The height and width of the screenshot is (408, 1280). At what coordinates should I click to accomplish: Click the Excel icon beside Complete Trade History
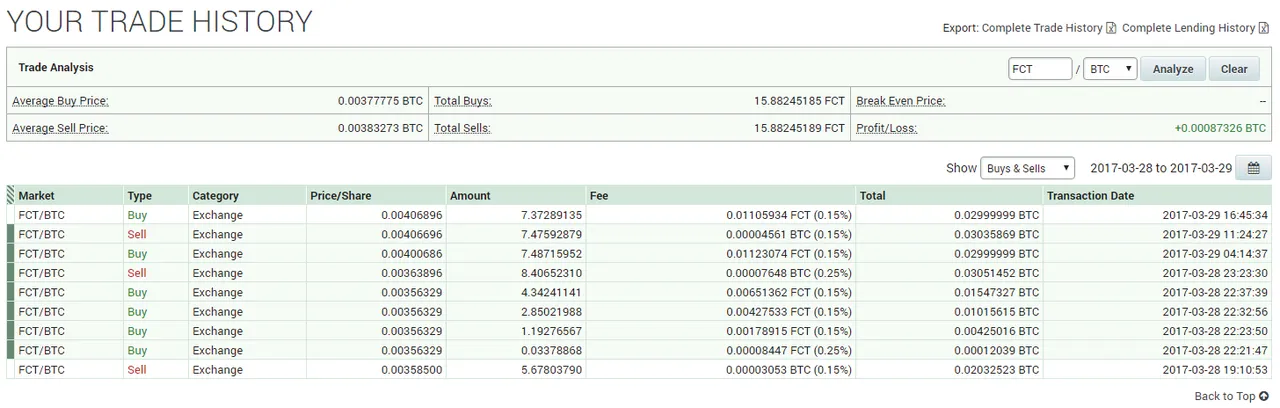click(1111, 28)
